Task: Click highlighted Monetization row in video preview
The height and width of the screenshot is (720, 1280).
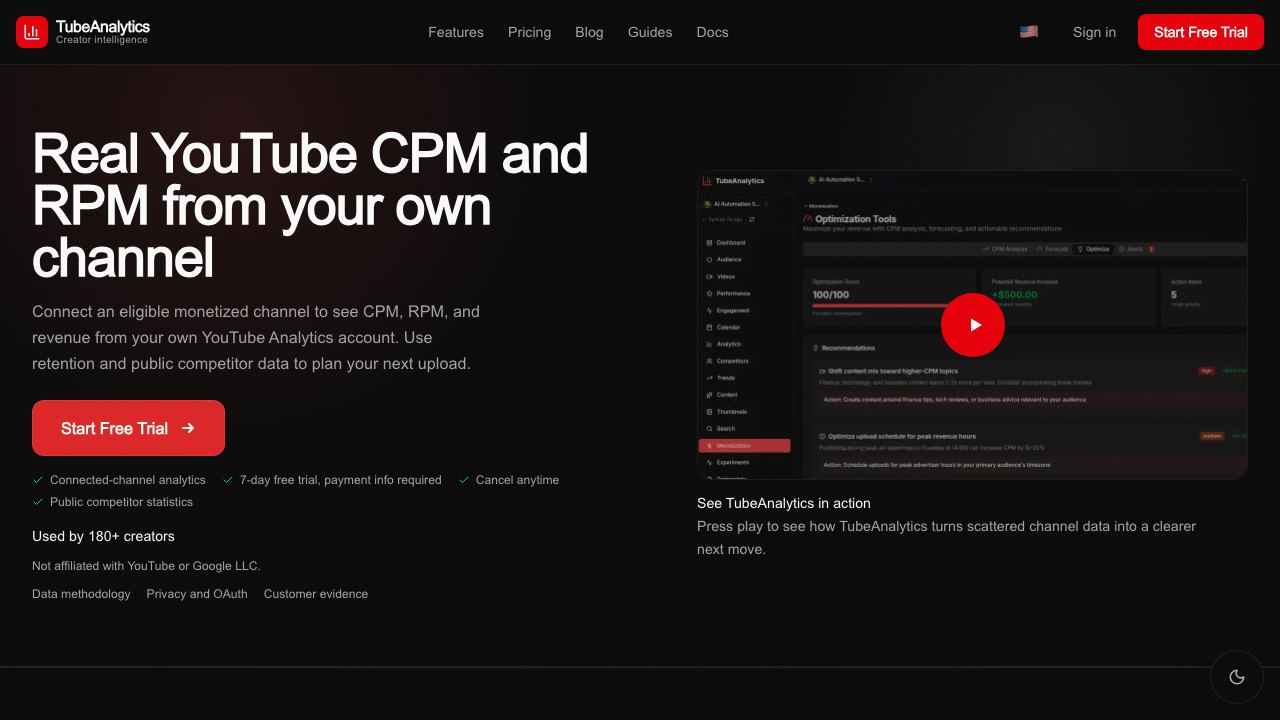Action: (x=745, y=446)
